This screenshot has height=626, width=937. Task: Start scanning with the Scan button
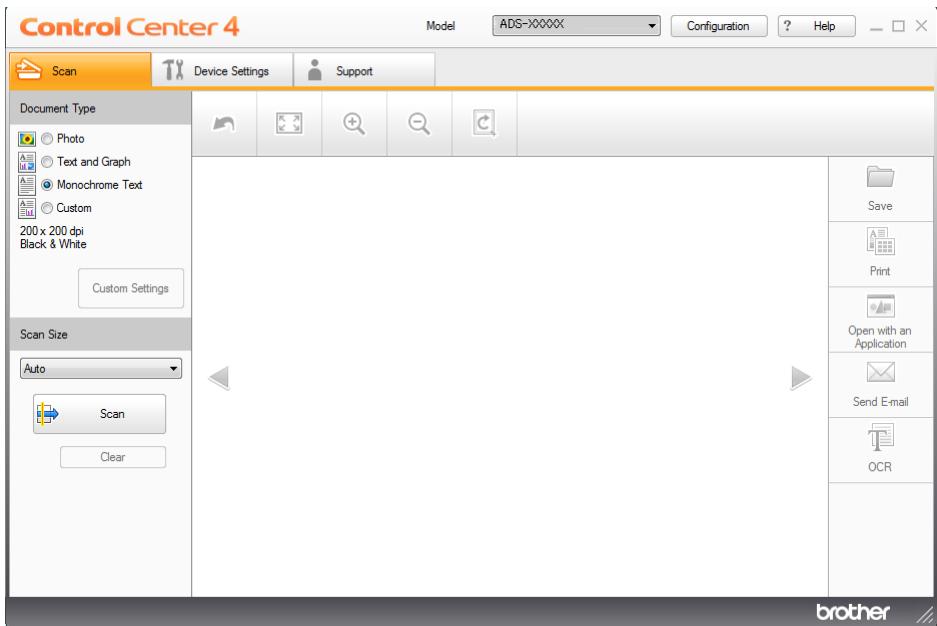pyautogui.click(x=99, y=414)
